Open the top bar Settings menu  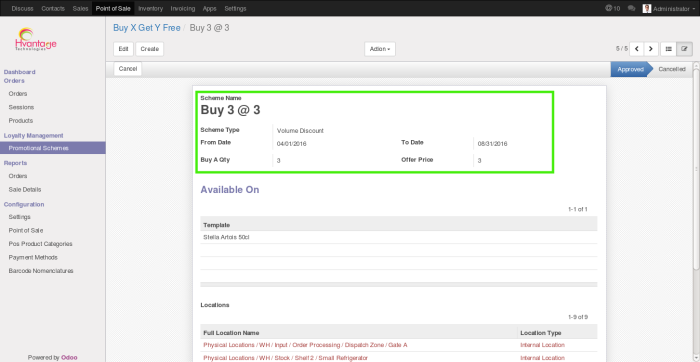[x=235, y=8]
